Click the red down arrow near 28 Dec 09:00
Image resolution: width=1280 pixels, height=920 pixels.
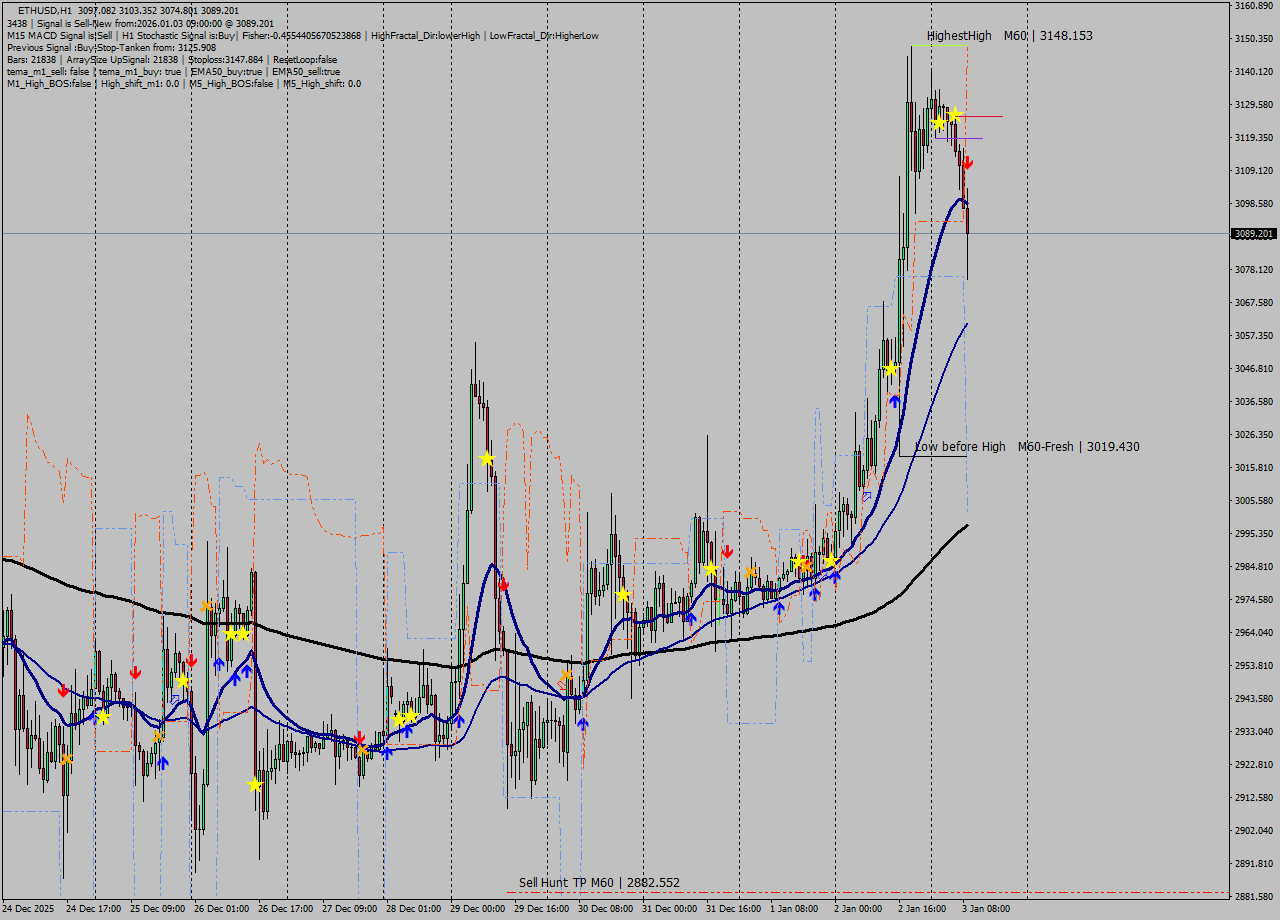tap(359, 738)
